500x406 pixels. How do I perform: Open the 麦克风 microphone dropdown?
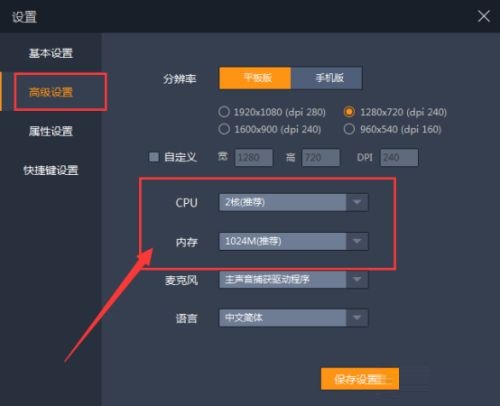click(294, 279)
